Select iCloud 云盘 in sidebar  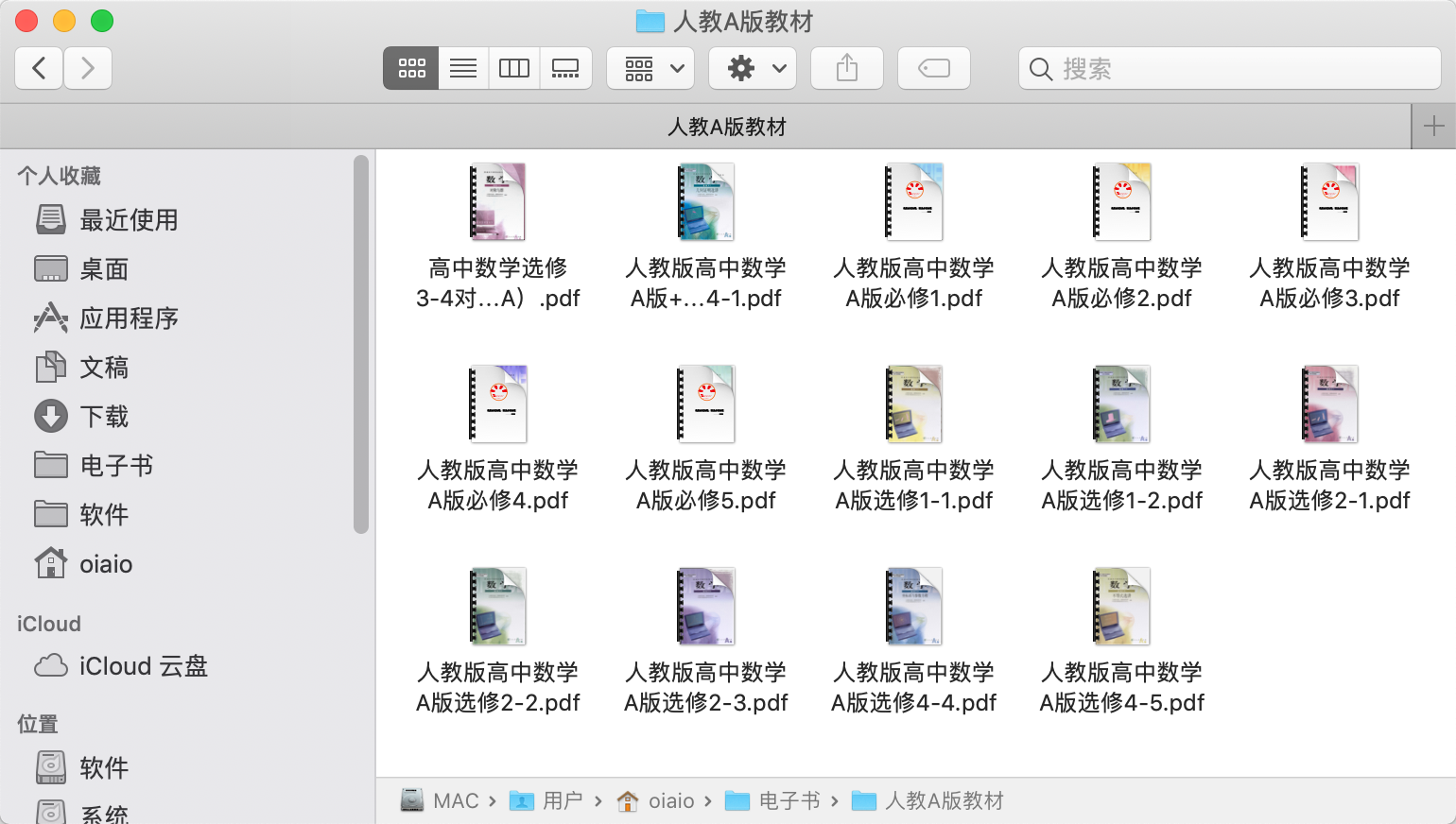tap(143, 666)
